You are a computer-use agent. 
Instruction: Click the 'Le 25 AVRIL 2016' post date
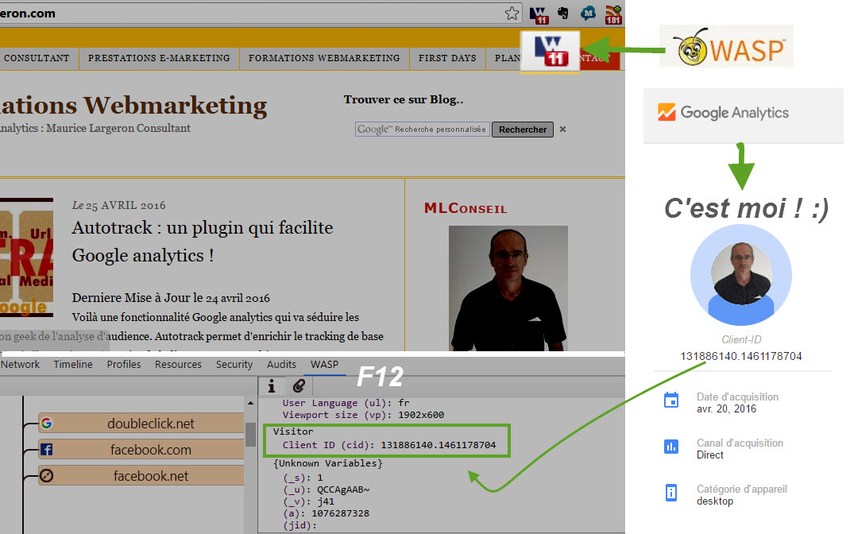pyautogui.click(x=119, y=205)
